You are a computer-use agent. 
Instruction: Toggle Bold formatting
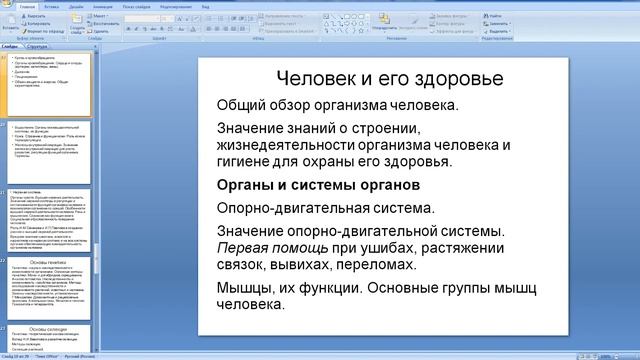(128, 29)
